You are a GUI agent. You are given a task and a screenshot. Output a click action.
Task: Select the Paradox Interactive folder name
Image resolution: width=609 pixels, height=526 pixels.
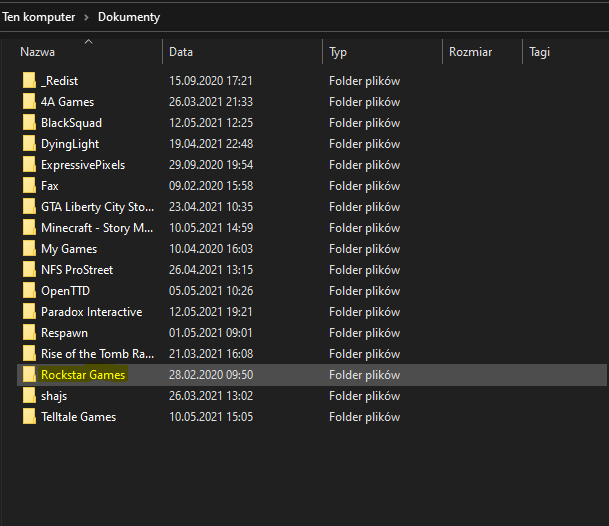[x=91, y=312]
